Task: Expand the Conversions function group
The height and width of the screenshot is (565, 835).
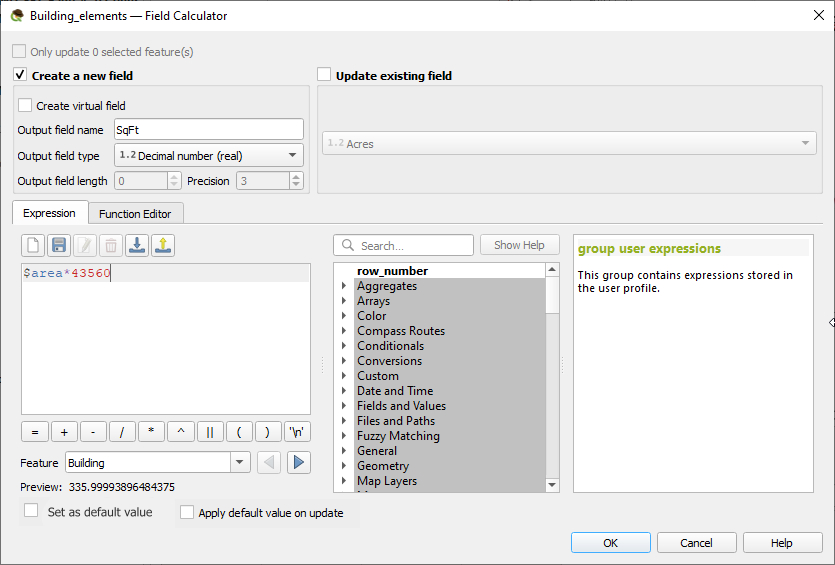Action: click(x=344, y=361)
